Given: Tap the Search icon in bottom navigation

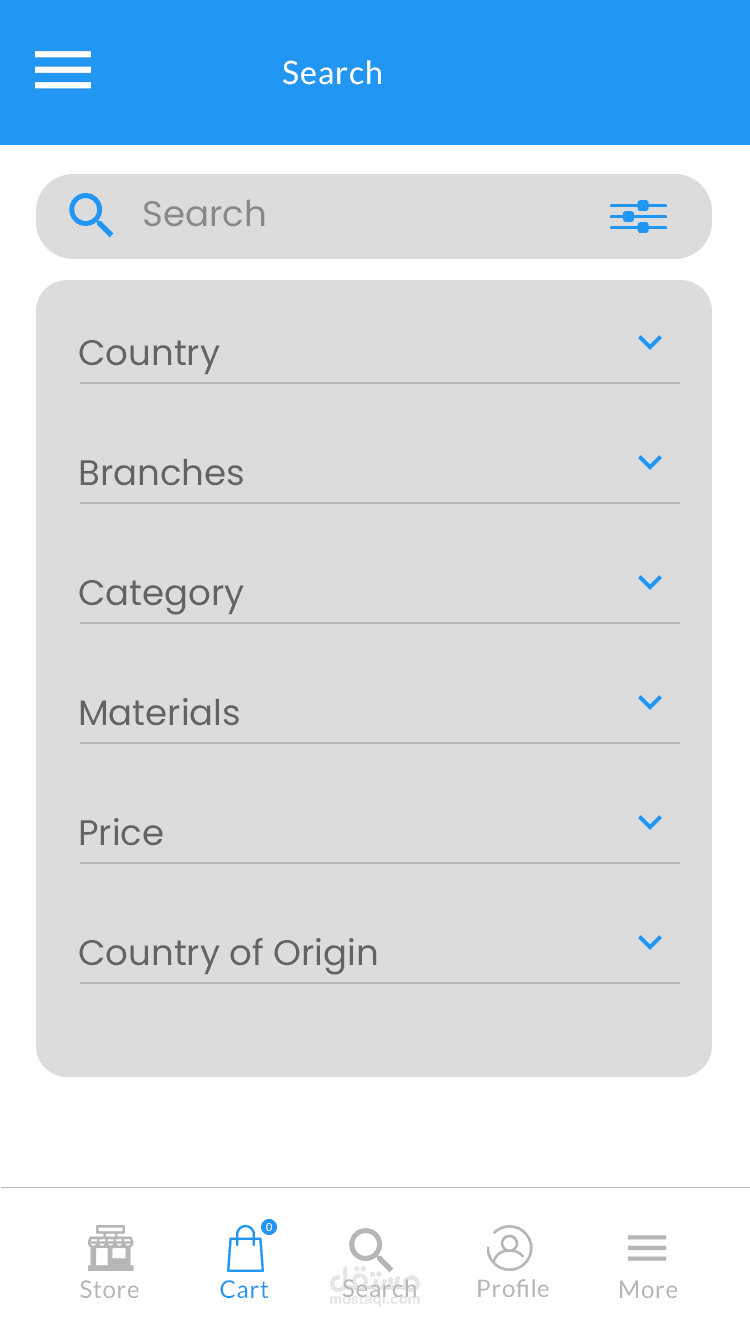Looking at the screenshot, I should point(370,1250).
